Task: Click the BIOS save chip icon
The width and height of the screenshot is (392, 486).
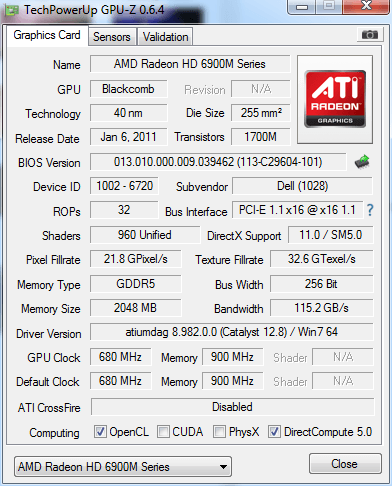Action: (362, 162)
